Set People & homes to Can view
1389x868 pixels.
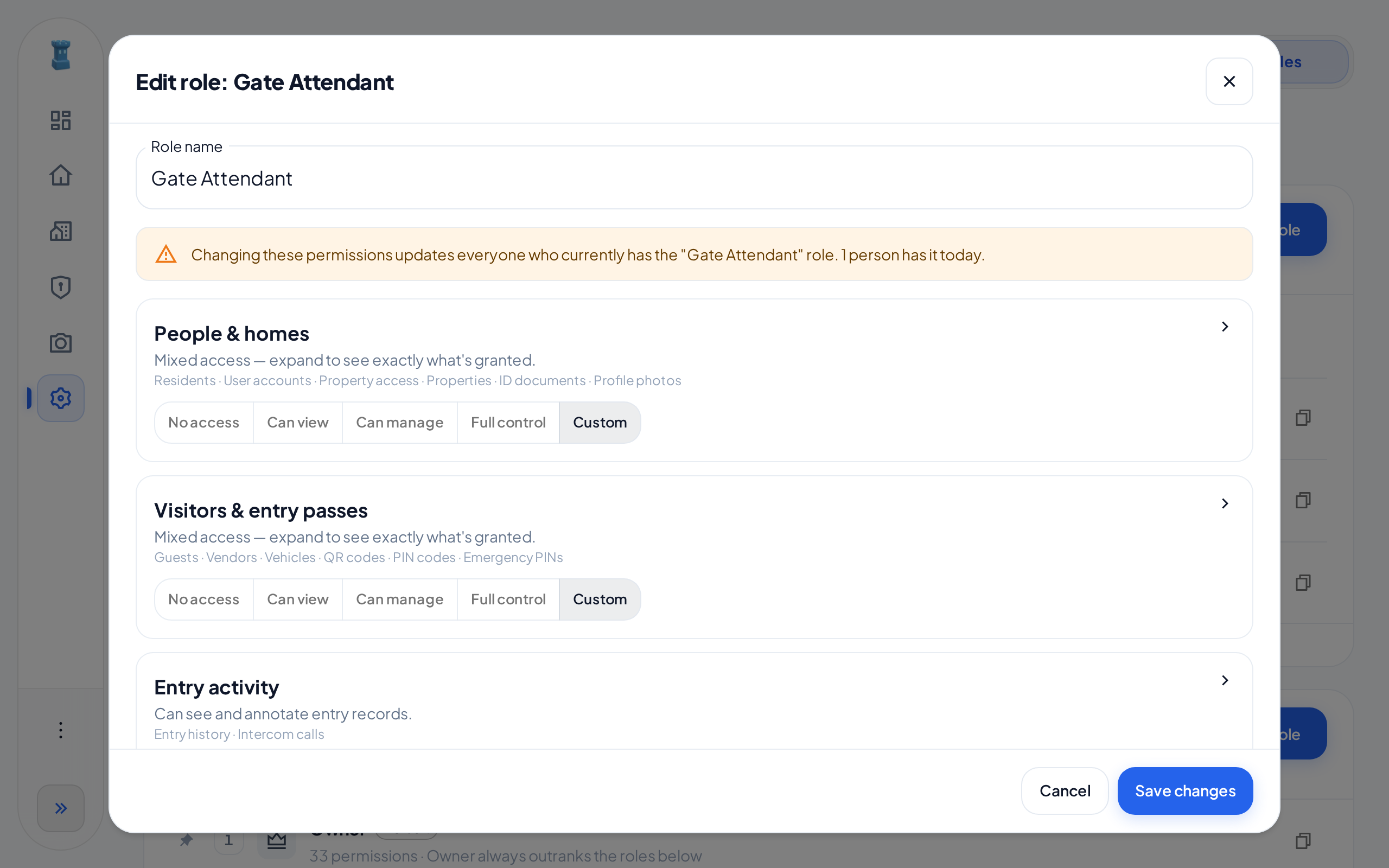pyautogui.click(x=297, y=423)
